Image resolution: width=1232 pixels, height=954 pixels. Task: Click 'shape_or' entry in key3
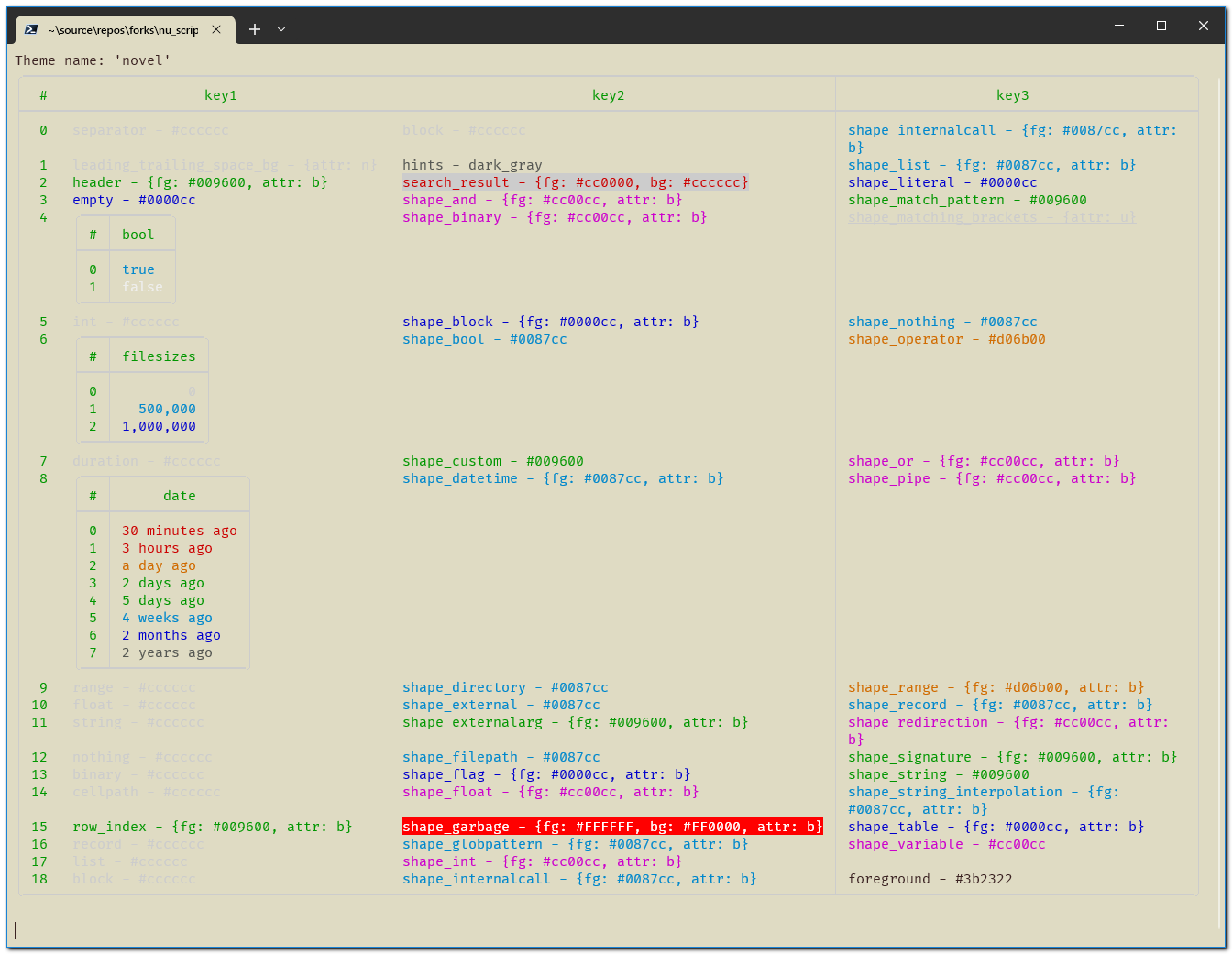tap(984, 461)
